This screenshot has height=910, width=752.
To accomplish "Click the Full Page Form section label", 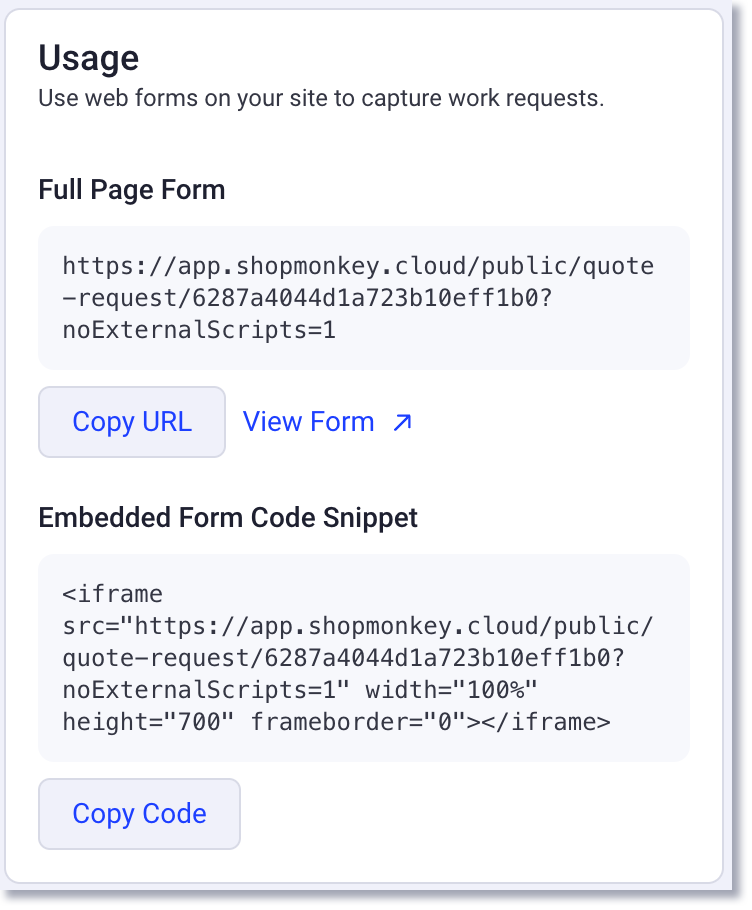I will pos(131,189).
